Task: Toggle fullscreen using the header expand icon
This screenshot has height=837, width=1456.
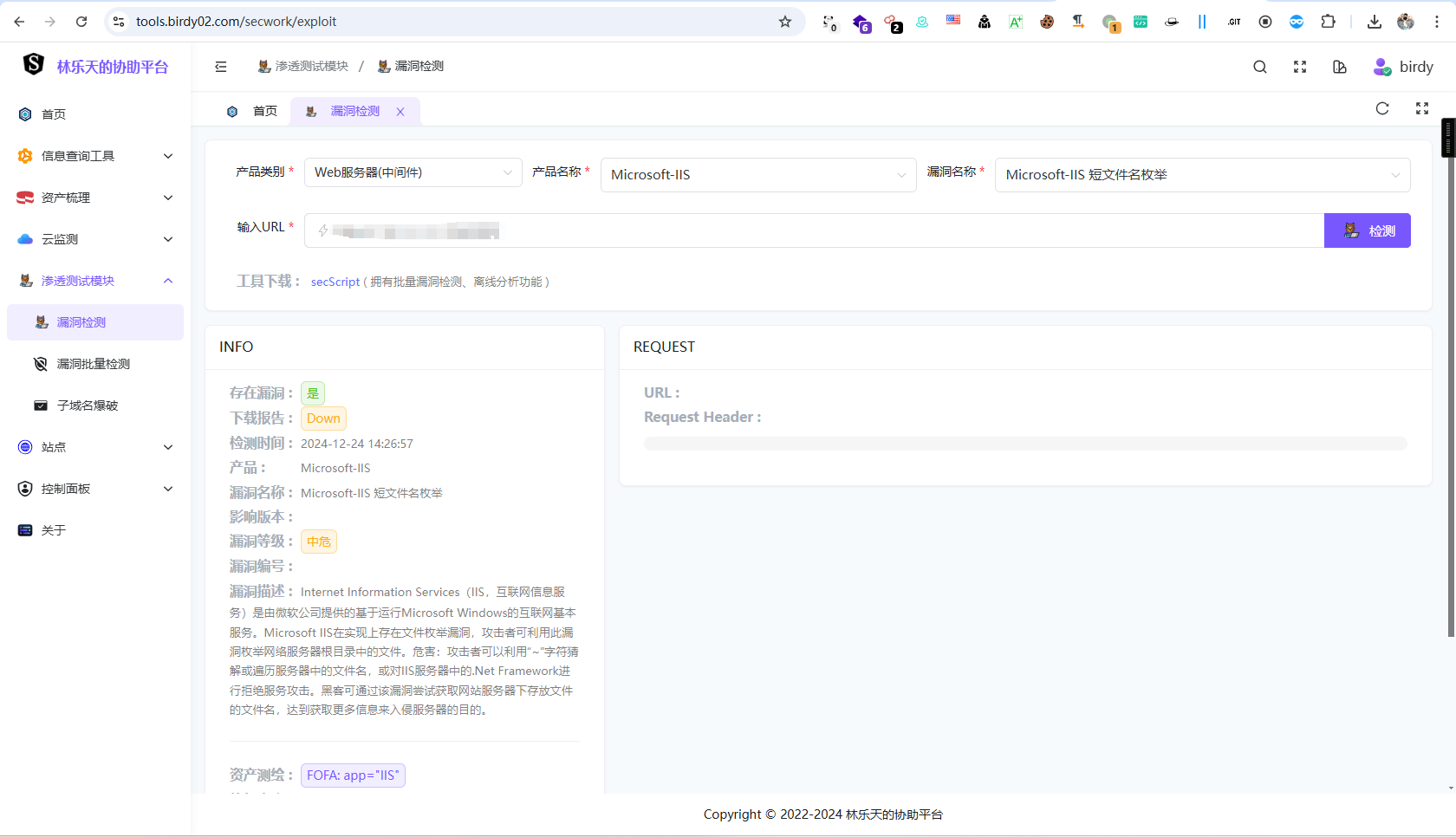Action: tap(1300, 67)
